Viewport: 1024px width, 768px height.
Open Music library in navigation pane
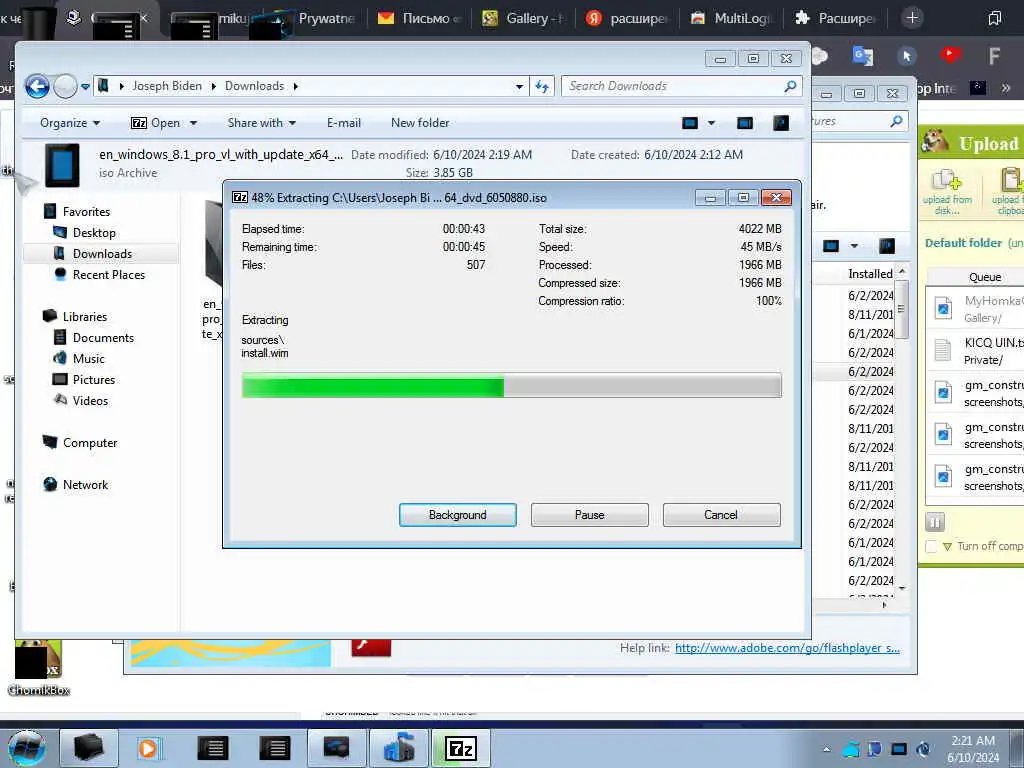88,359
